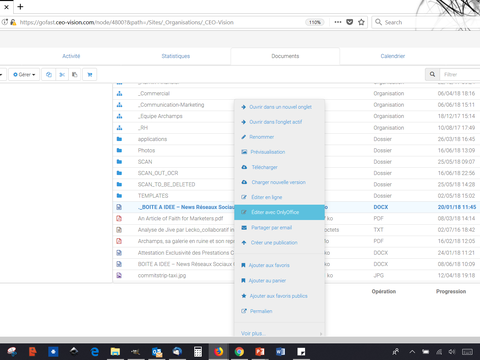The image size is (480, 360).
Task: Select commitstrip-taxi.jpg file name
Action: coord(162,275)
